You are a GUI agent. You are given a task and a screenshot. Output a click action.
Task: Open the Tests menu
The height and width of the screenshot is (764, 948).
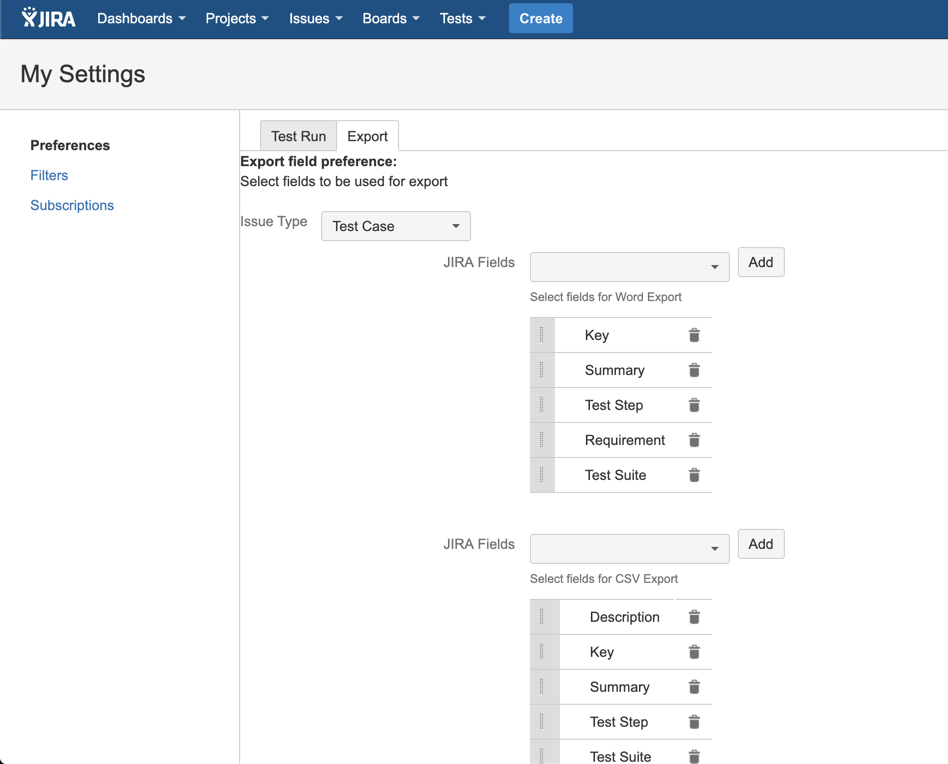pos(463,19)
